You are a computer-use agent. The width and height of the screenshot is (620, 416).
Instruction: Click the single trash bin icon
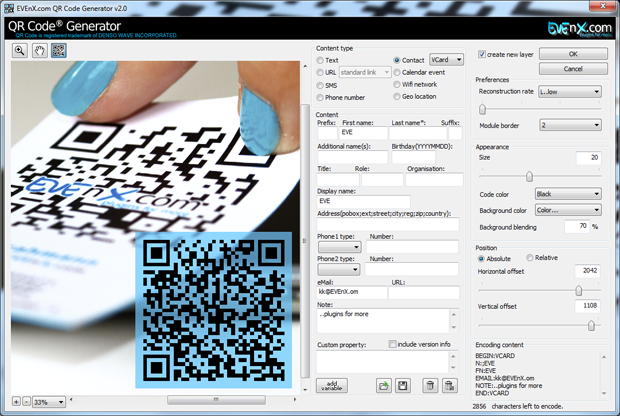(430, 386)
